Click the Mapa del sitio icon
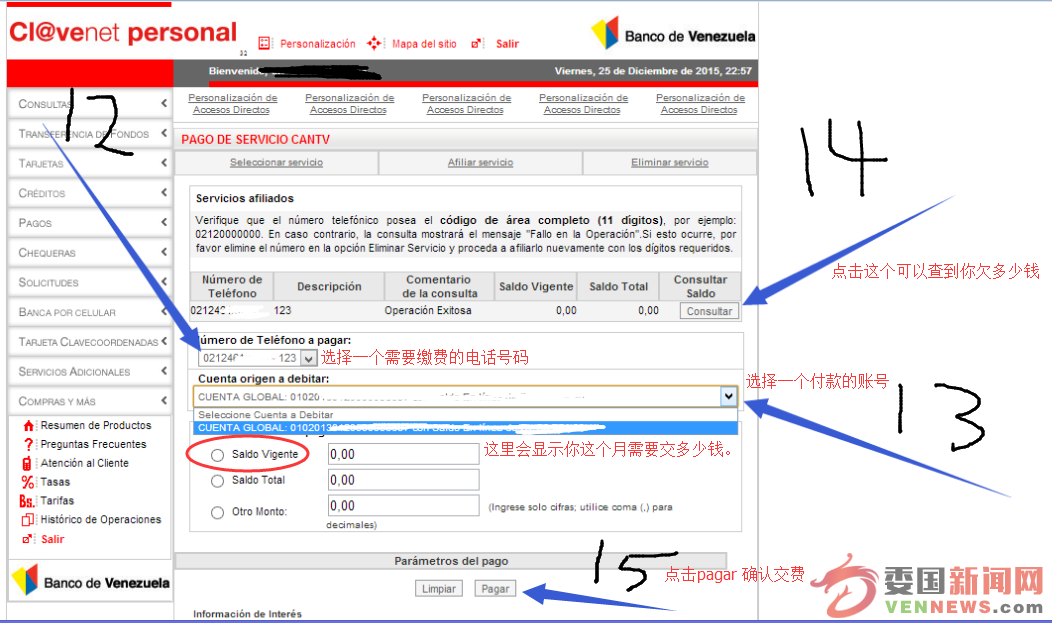 tap(374, 44)
